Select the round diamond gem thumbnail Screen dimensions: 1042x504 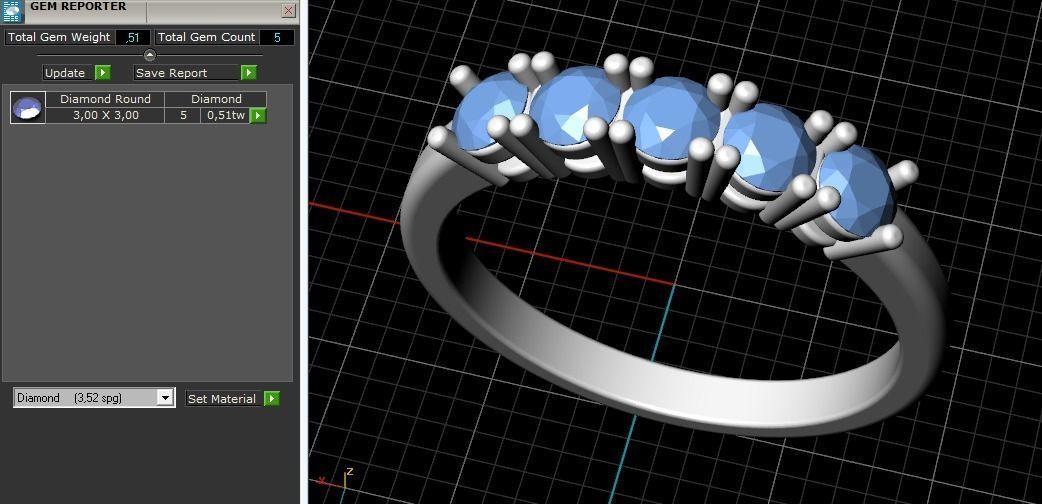click(x=28, y=108)
